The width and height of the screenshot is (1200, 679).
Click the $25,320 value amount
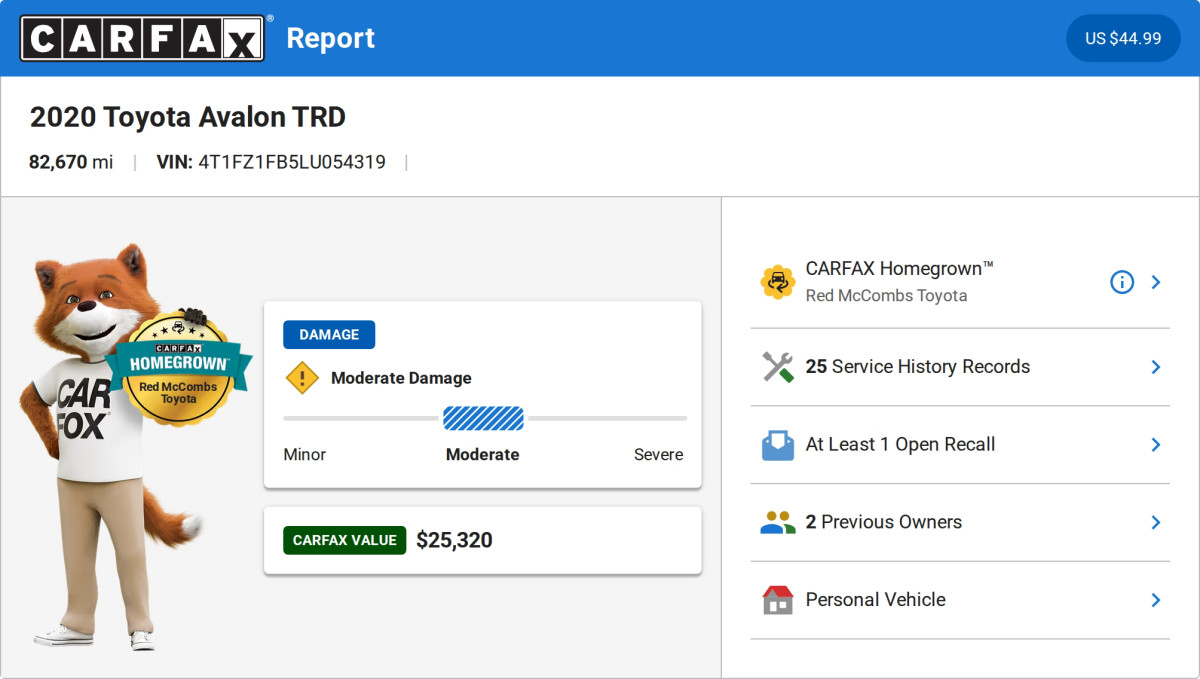click(454, 540)
